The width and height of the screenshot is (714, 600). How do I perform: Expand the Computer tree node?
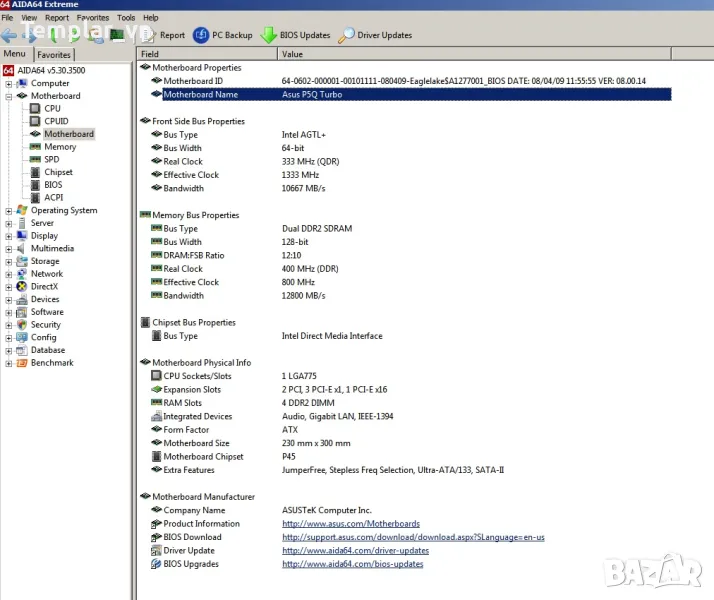click(9, 84)
